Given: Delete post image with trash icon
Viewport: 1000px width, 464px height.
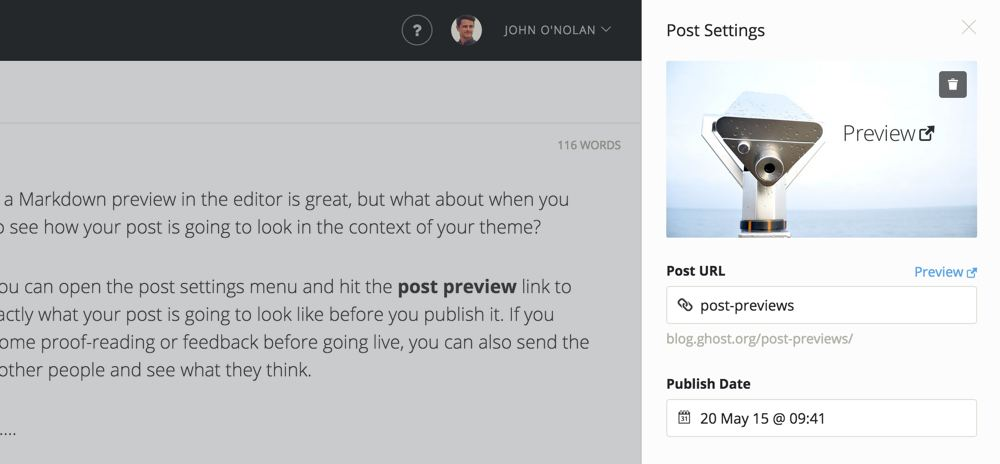Looking at the screenshot, I should [953, 85].
